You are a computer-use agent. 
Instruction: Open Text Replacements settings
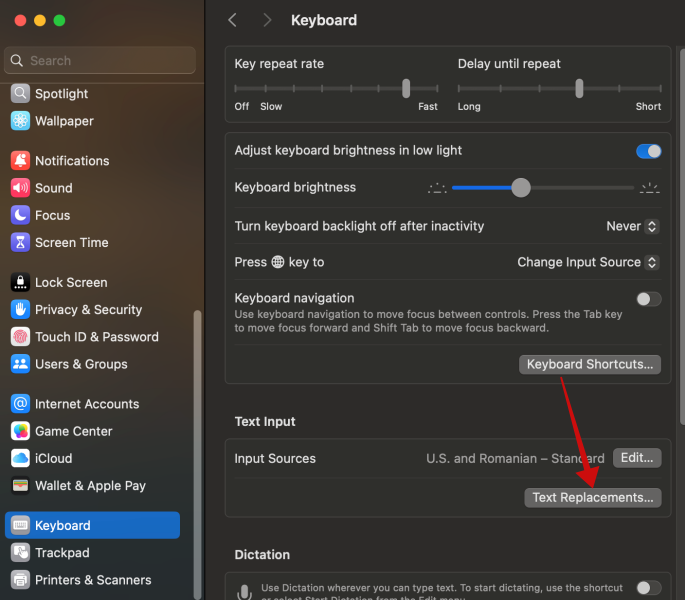(x=593, y=498)
